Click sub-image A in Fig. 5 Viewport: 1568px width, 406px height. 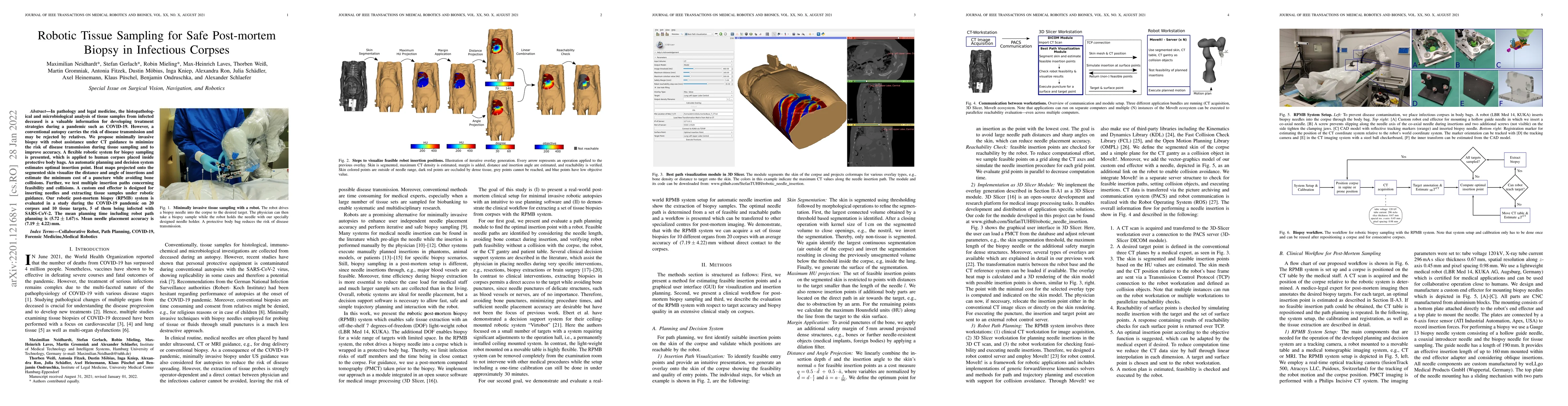click(1433, 49)
